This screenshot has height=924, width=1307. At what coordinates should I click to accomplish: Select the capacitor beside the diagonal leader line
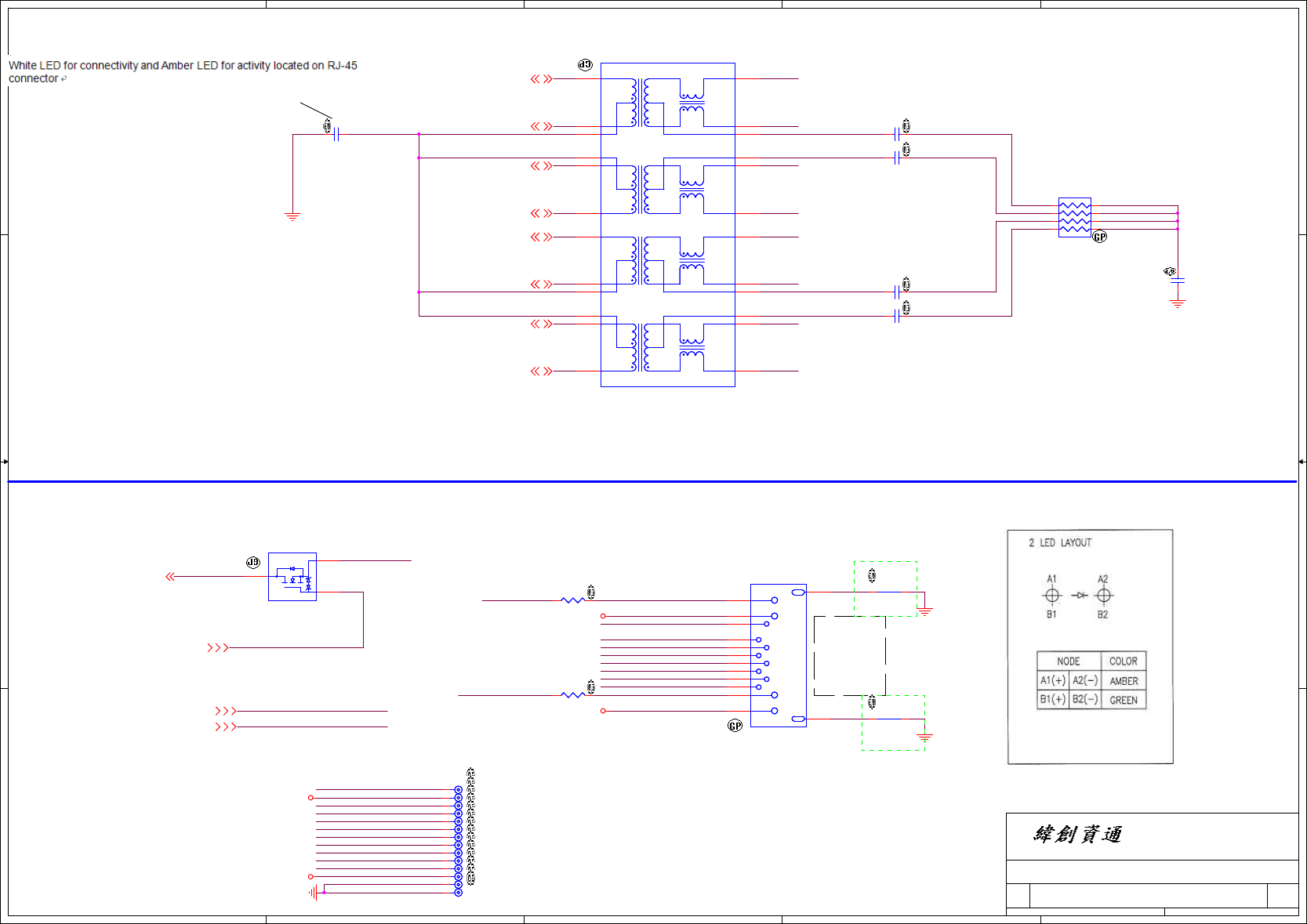(336, 134)
